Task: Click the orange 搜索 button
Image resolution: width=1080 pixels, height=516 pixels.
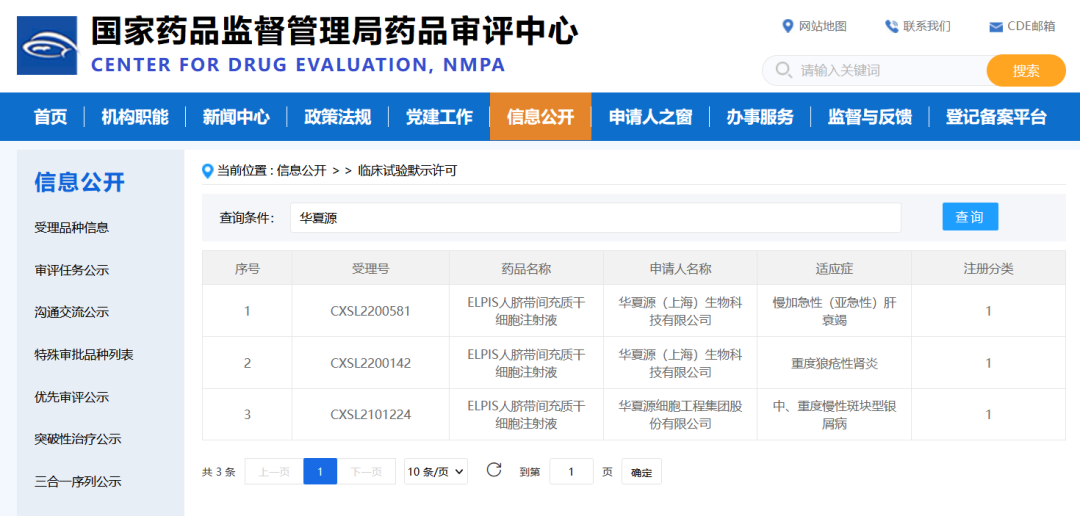Action: coord(1026,70)
